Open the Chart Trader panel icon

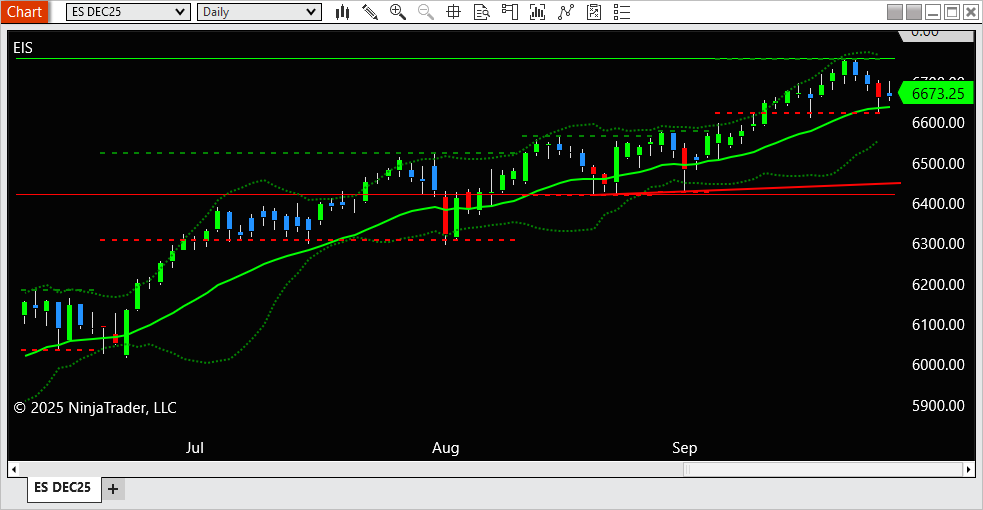click(510, 12)
